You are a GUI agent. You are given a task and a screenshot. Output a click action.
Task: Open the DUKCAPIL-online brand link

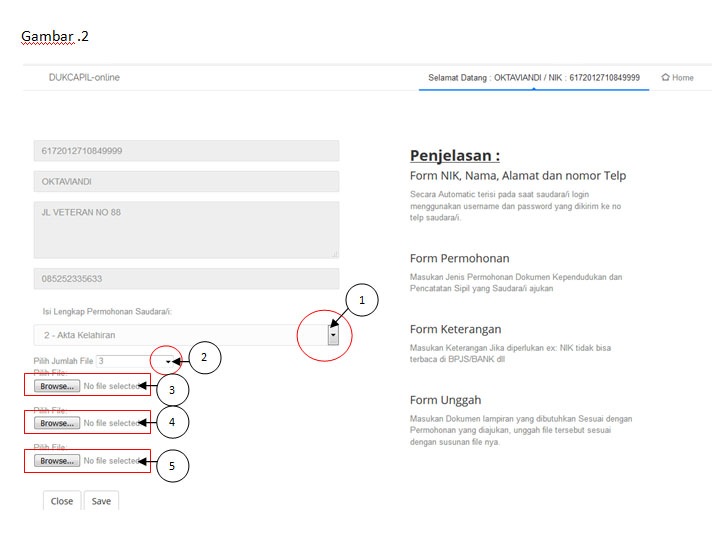pos(84,78)
